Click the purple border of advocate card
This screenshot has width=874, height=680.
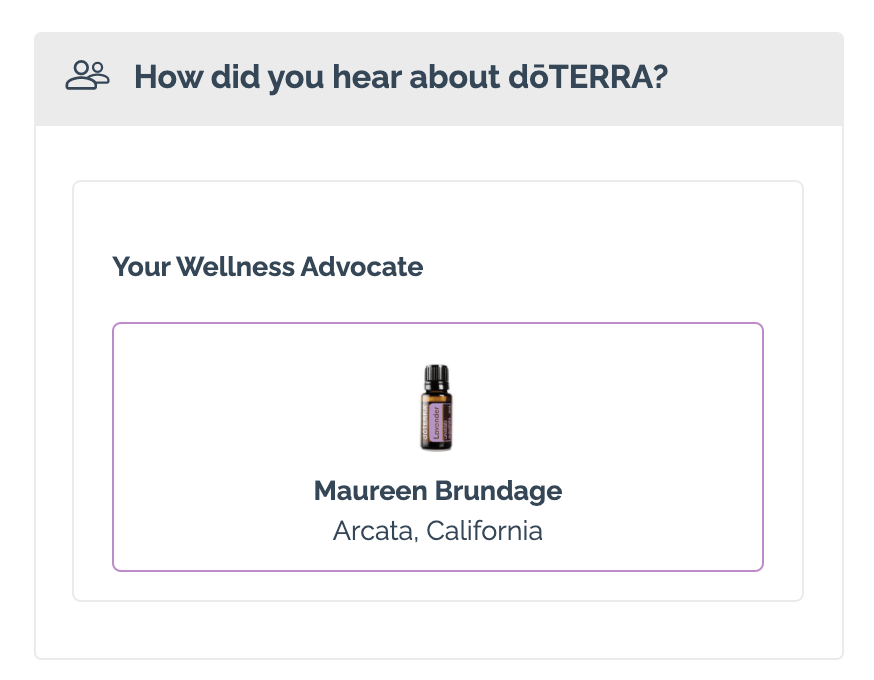438,323
